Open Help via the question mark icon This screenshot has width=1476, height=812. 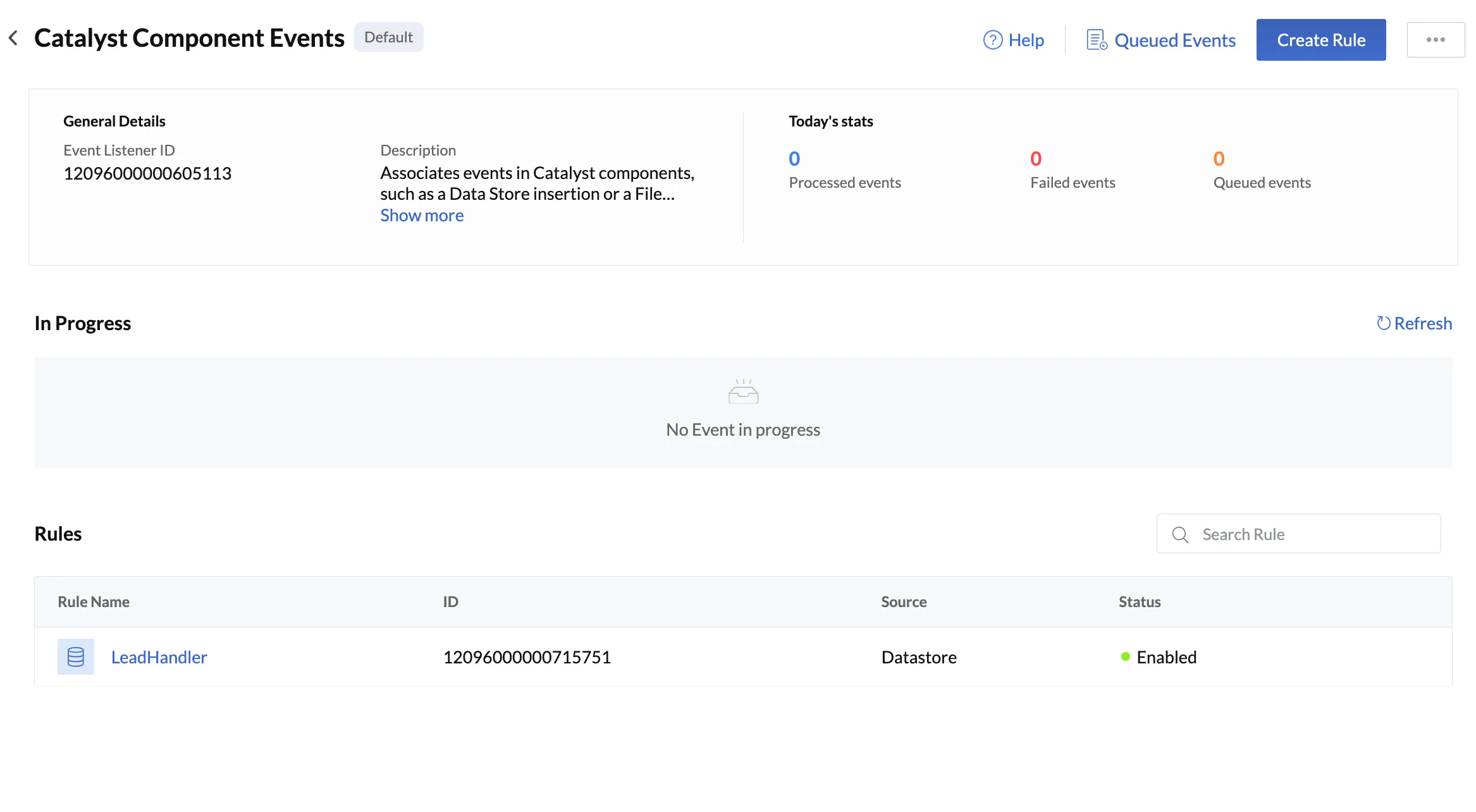(993, 40)
